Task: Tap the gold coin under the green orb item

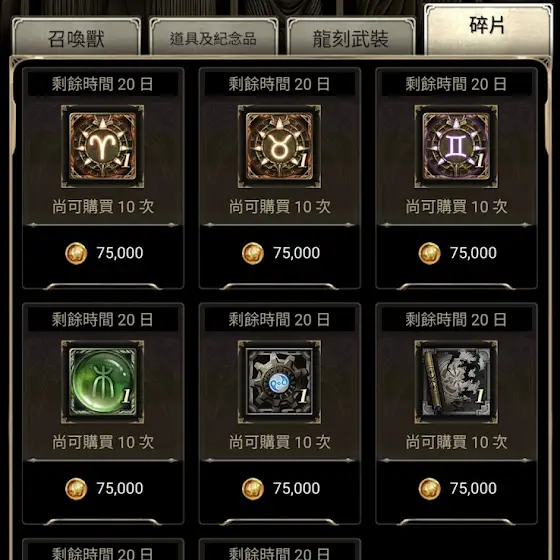Action: 76,489
